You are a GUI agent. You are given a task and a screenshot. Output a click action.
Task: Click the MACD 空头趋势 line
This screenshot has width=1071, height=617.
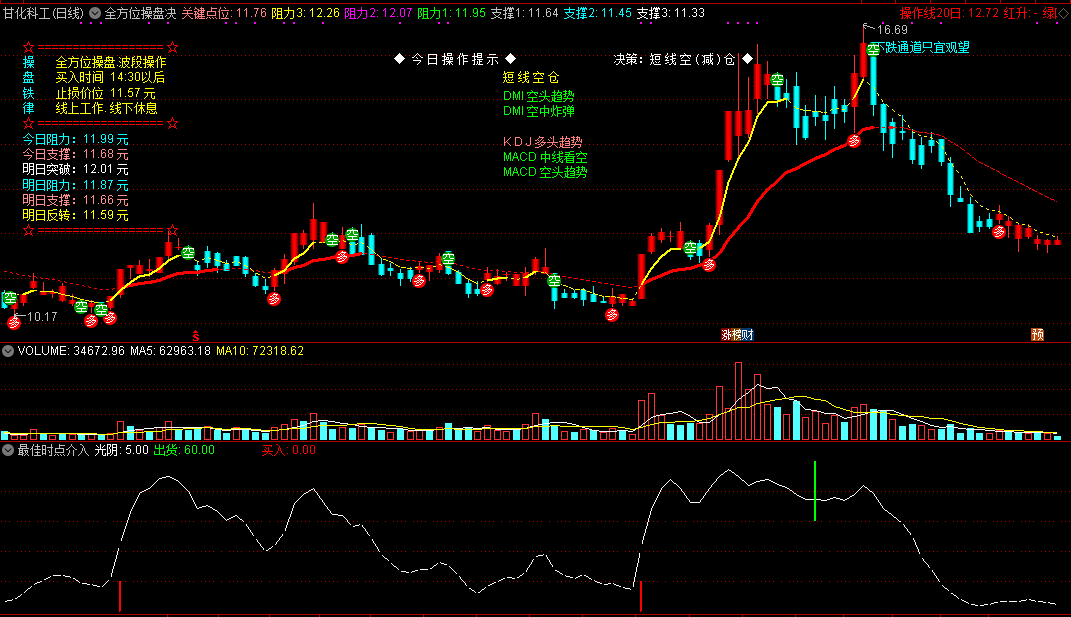pos(545,172)
